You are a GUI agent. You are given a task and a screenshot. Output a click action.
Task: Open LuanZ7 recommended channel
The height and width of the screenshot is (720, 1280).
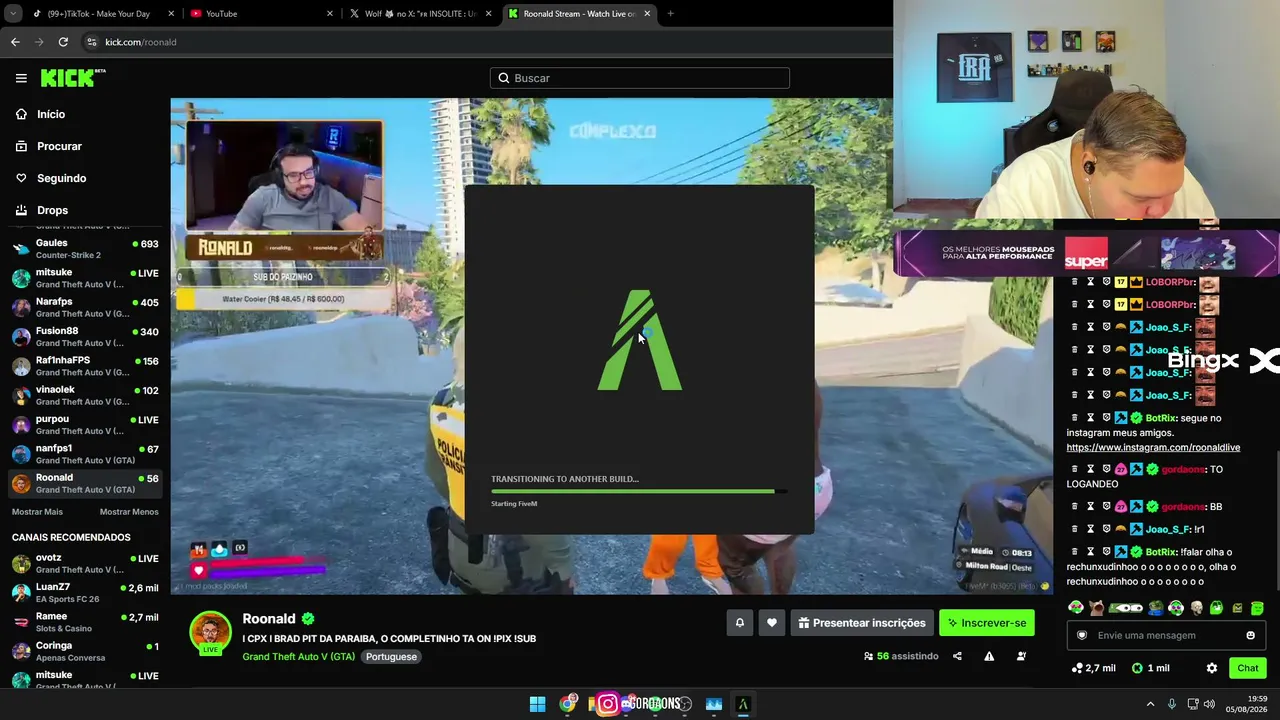[x=85, y=592]
